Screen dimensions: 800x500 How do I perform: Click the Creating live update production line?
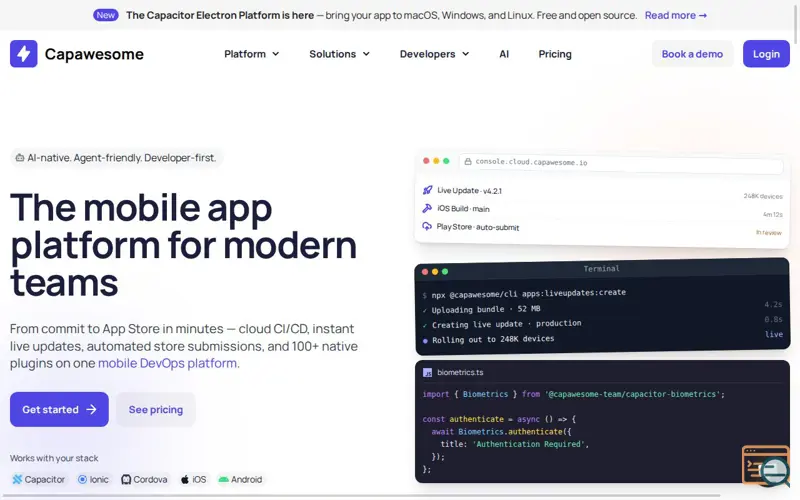[502, 324]
